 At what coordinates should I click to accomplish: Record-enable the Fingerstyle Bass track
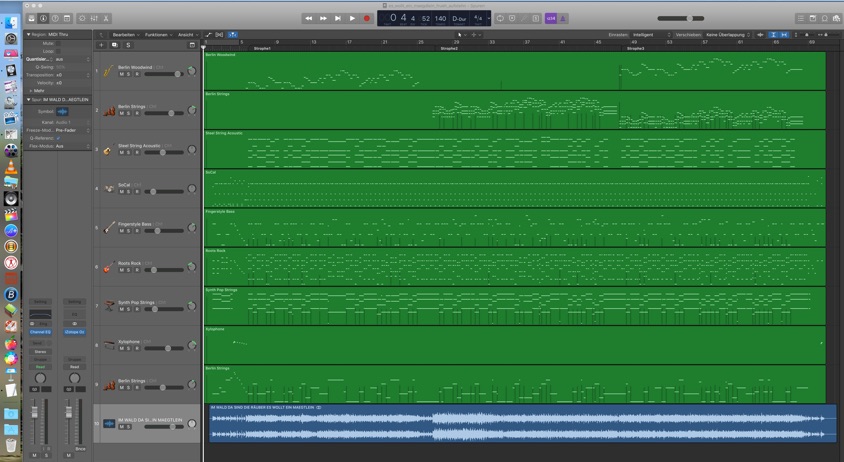point(137,231)
